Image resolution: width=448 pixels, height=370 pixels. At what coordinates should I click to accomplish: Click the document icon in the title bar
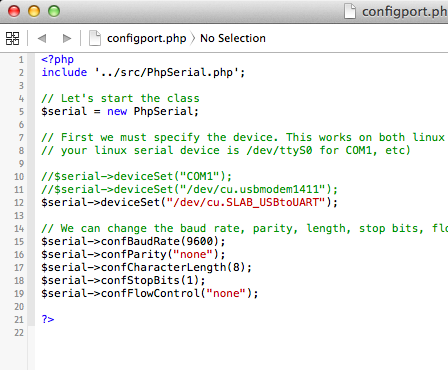[x=350, y=11]
